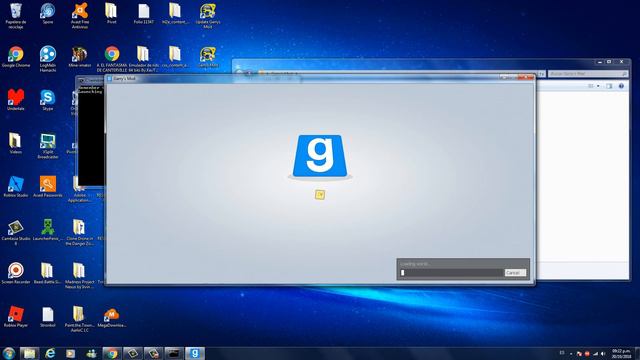The image size is (640, 360).
Task: Open the MegaDownloader desktop shortcut
Action: coord(111,317)
